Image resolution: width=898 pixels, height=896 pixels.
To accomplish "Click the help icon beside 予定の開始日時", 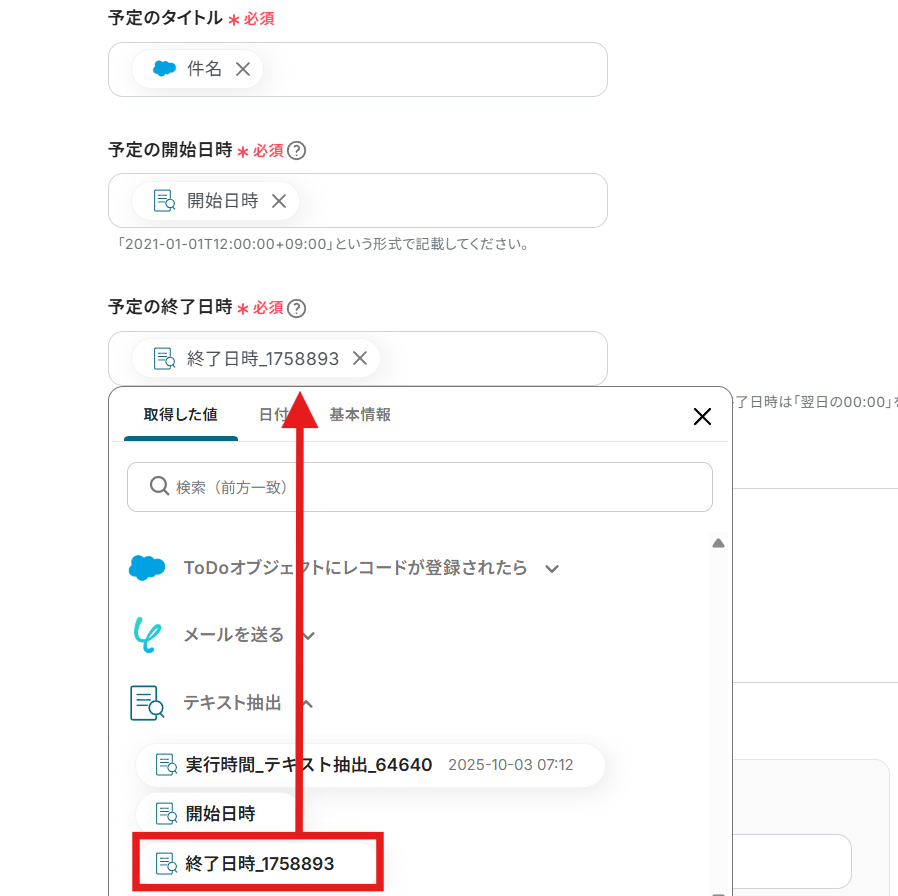I will [x=297, y=151].
